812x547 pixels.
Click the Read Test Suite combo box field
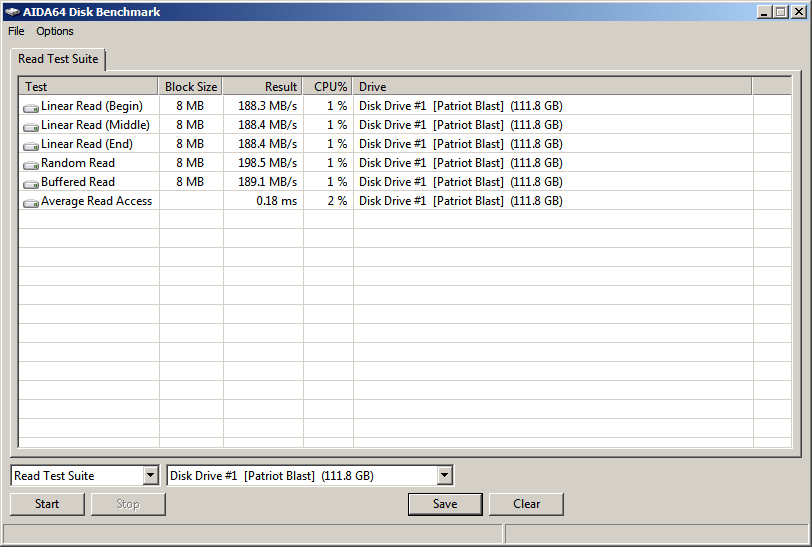84,475
